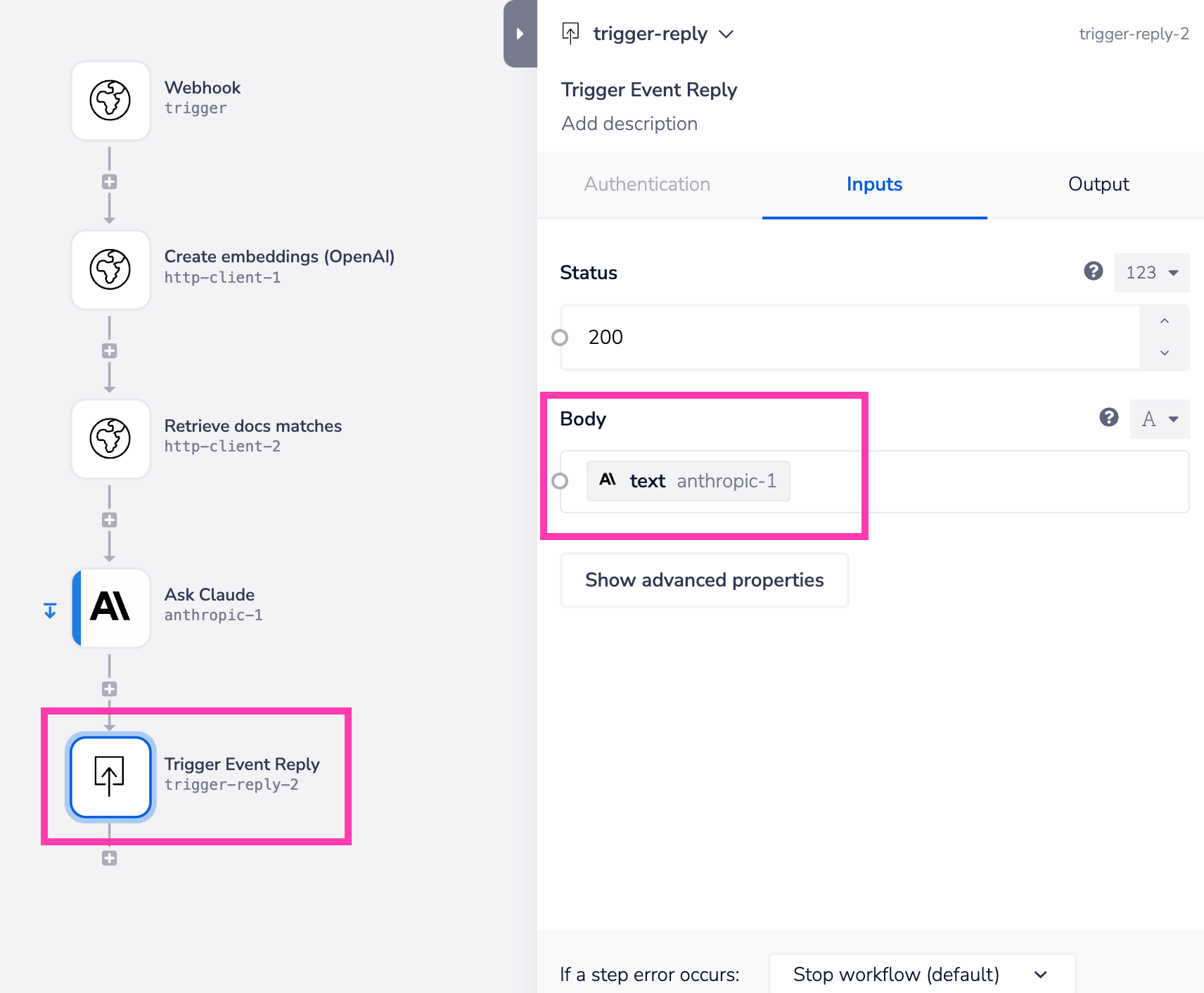Image resolution: width=1204 pixels, height=993 pixels.
Task: Open the Ask Claude Anthropic step icon
Action: pyautogui.click(x=110, y=608)
